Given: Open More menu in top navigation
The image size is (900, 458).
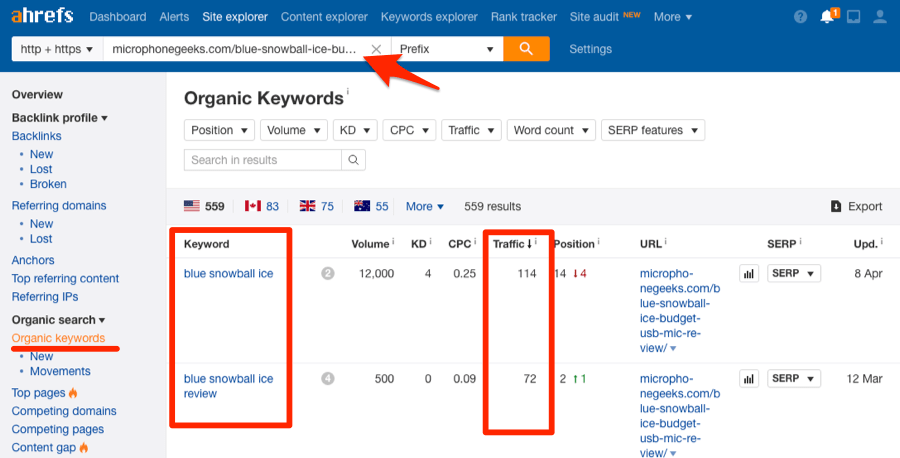Looking at the screenshot, I should tap(673, 17).
